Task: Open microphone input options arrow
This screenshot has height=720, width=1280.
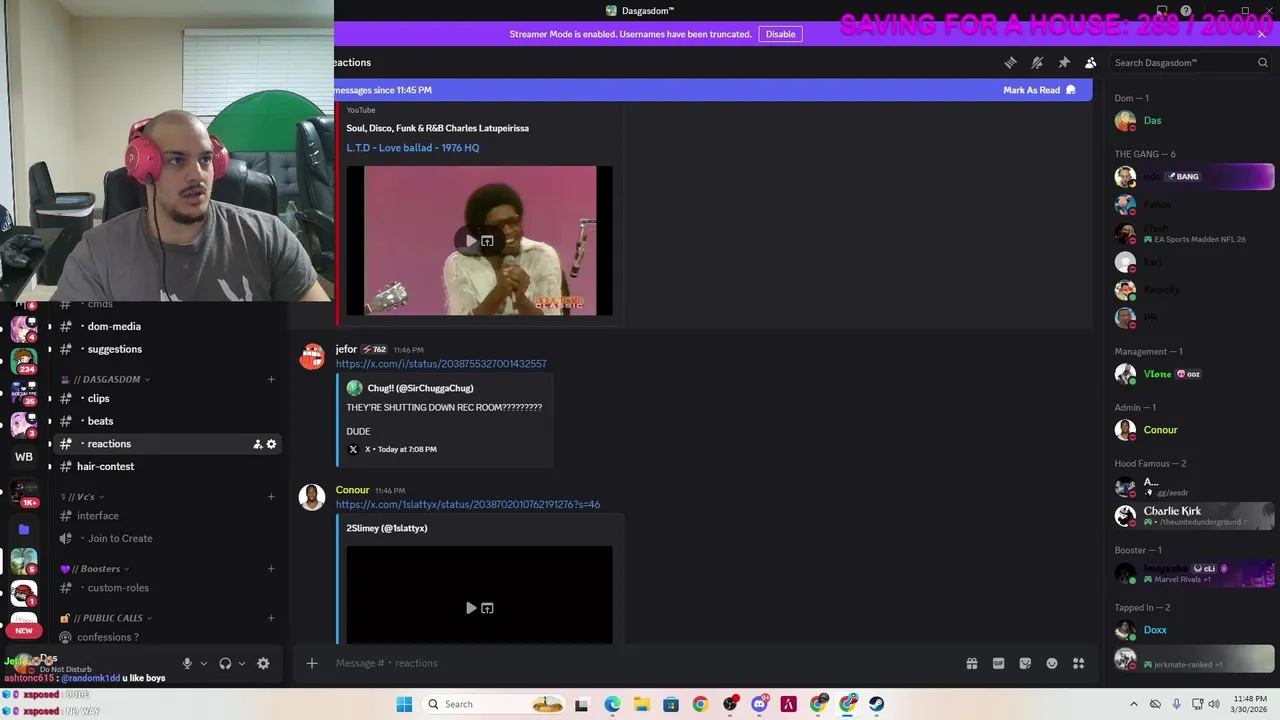Action: 204,663
